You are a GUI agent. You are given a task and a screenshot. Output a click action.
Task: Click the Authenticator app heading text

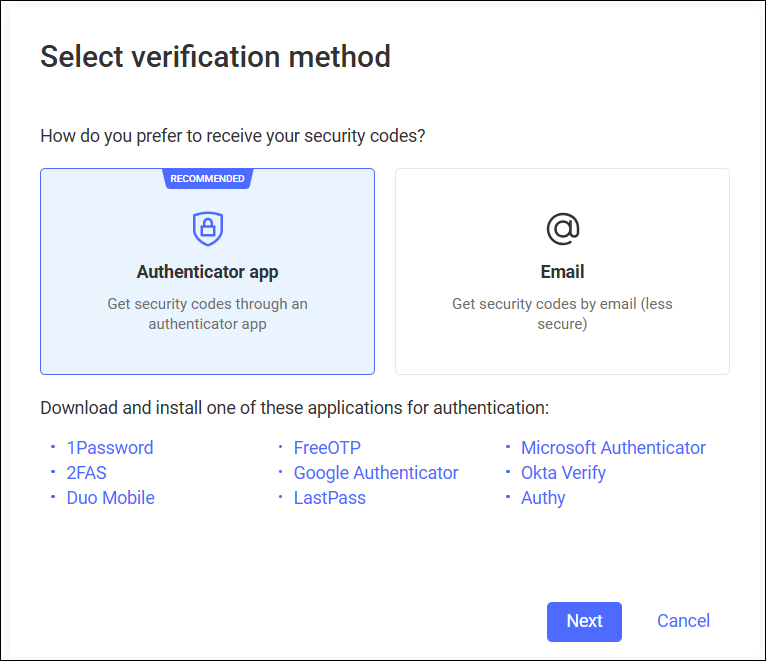[x=208, y=272]
